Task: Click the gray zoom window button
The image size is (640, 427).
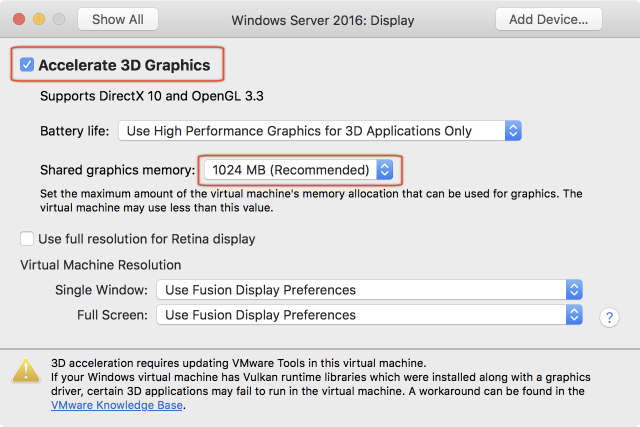Action: tap(60, 19)
